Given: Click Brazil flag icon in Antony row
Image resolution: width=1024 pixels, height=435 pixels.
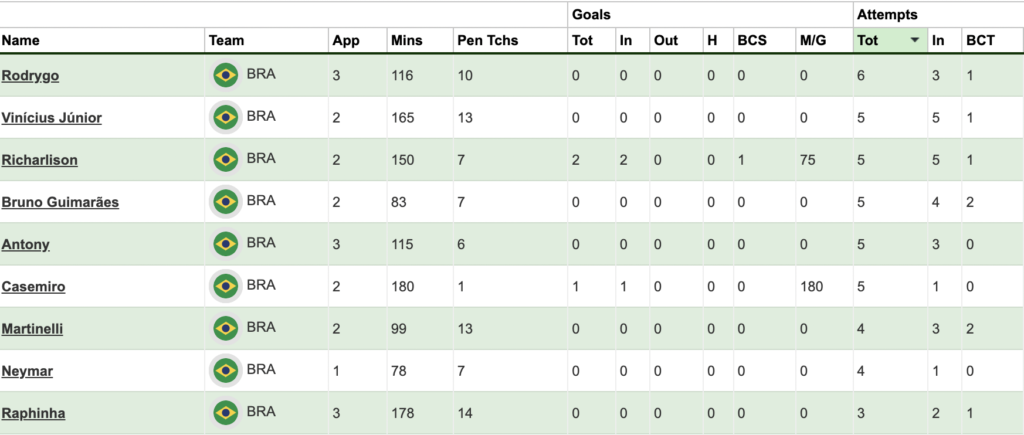Looking at the screenshot, I should coord(225,244).
